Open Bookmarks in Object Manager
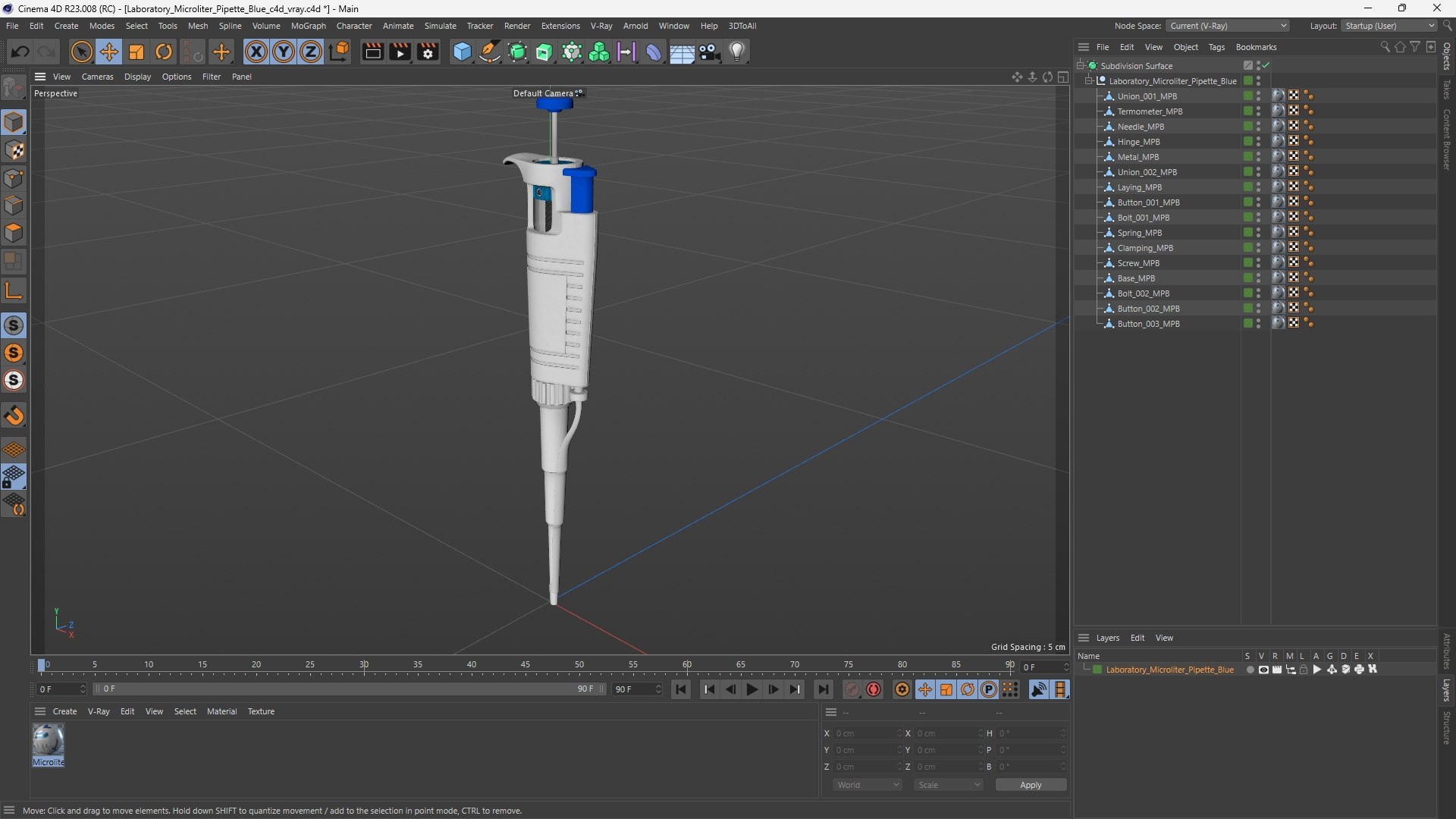Screen dimensions: 1456x819 pyautogui.click(x=1256, y=47)
